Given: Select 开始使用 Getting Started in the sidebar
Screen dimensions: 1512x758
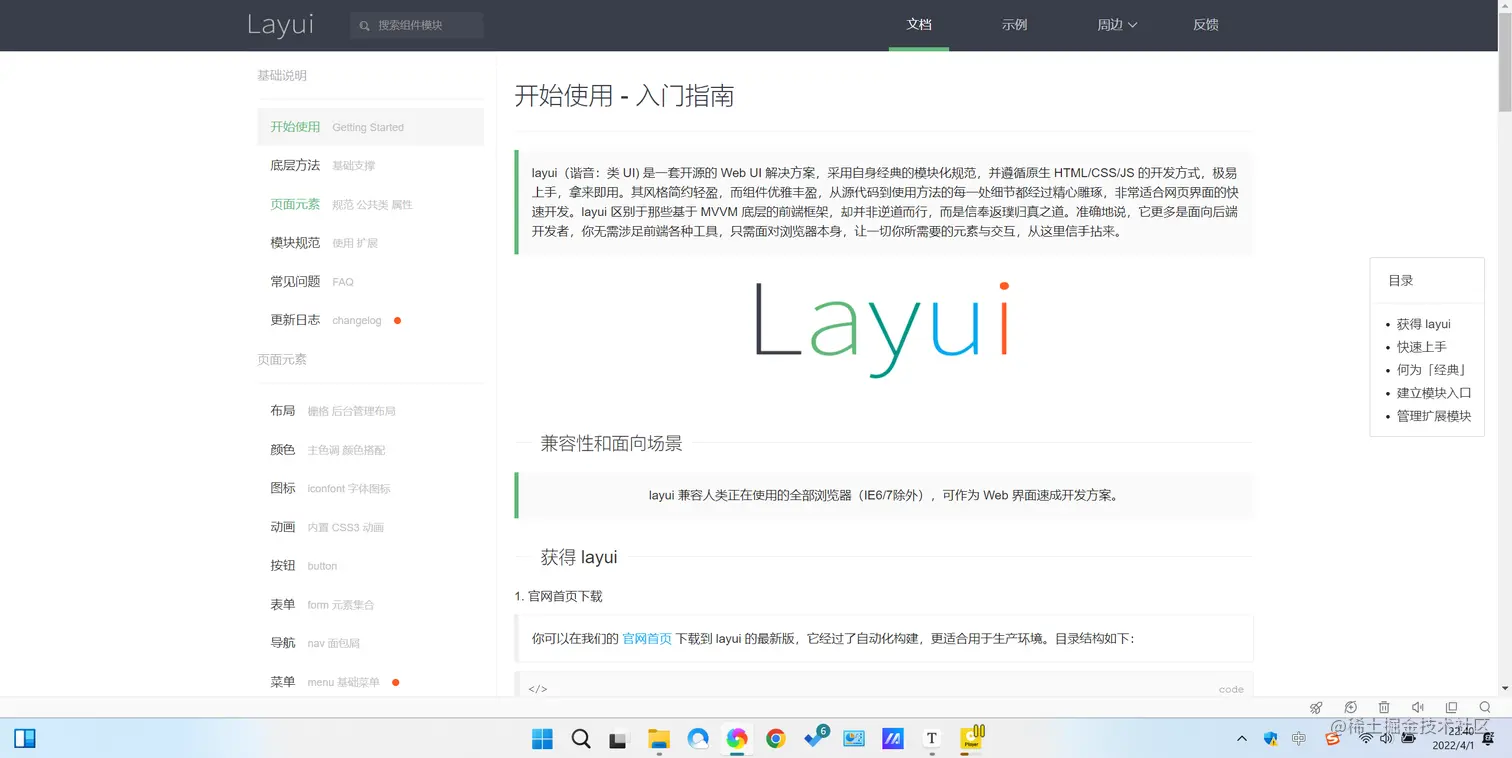Looking at the screenshot, I should pos(370,127).
